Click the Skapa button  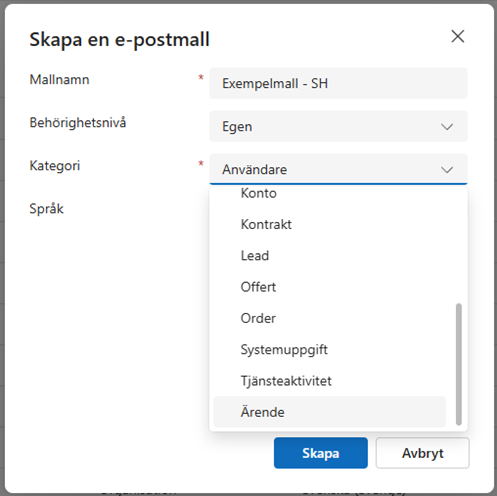tap(321, 453)
